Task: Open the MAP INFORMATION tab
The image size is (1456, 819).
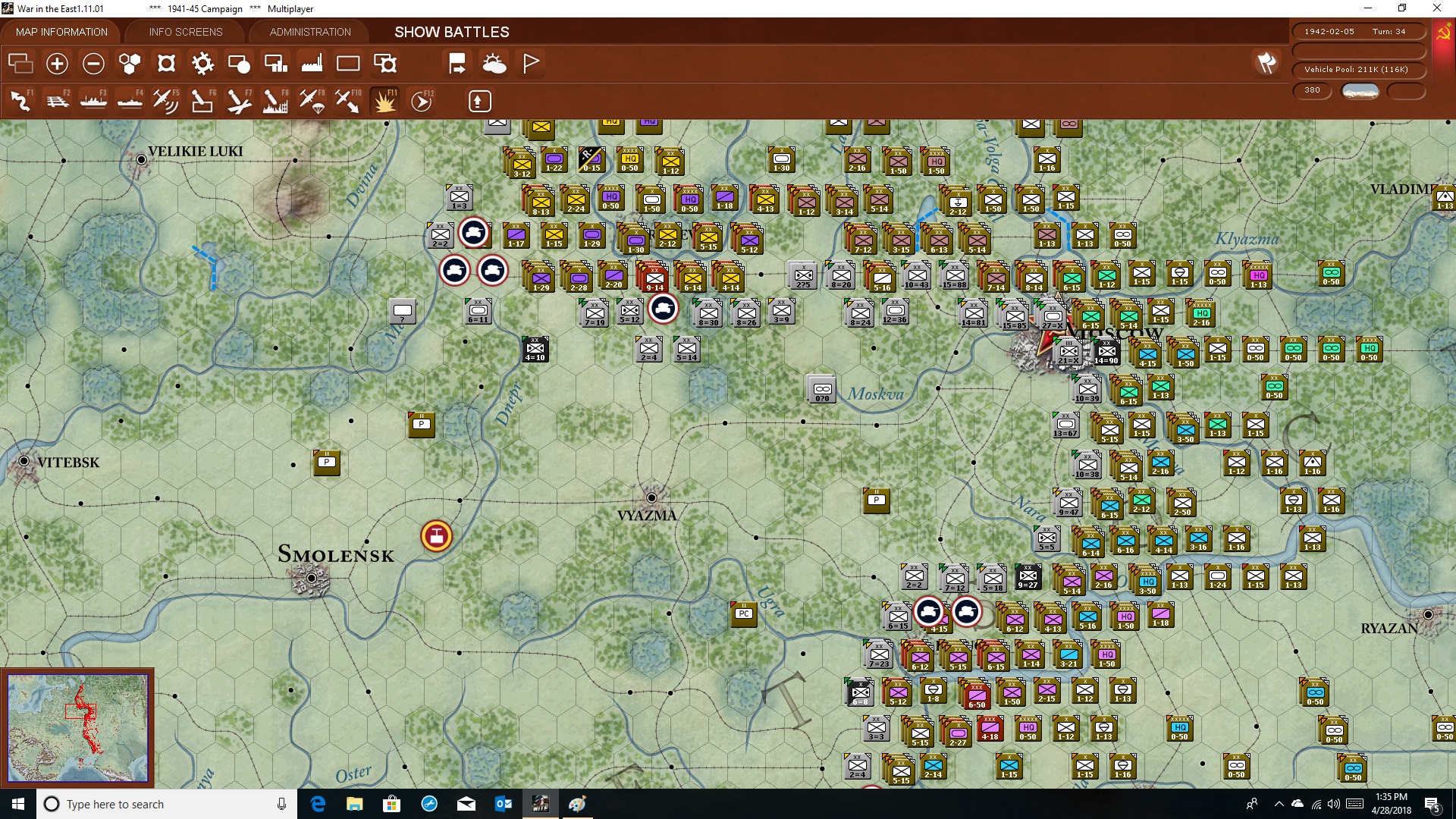Action: coord(61,32)
